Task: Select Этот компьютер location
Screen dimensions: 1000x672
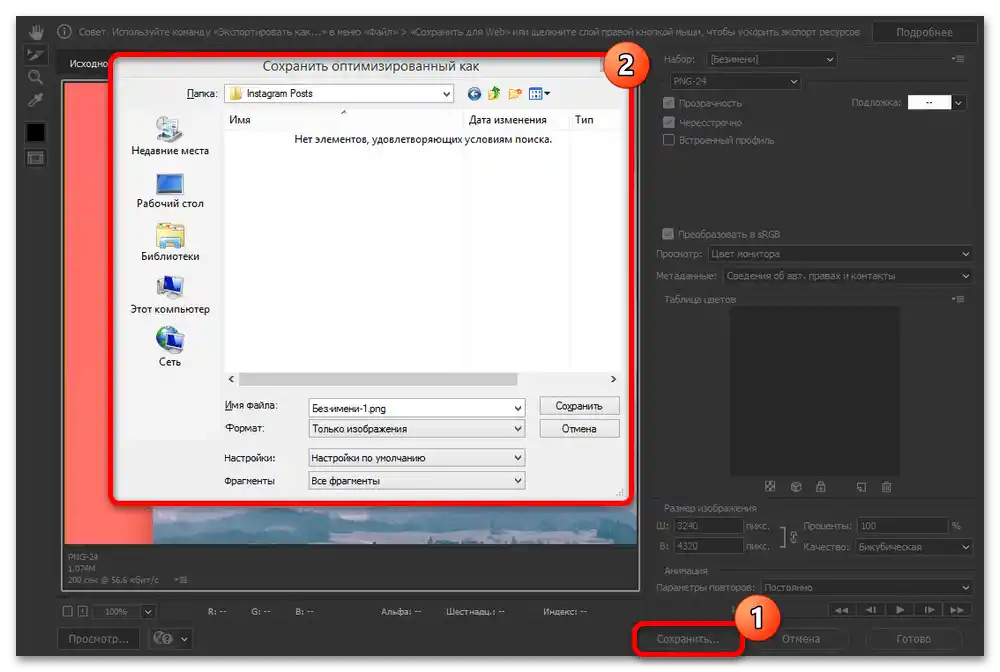Action: (x=170, y=295)
